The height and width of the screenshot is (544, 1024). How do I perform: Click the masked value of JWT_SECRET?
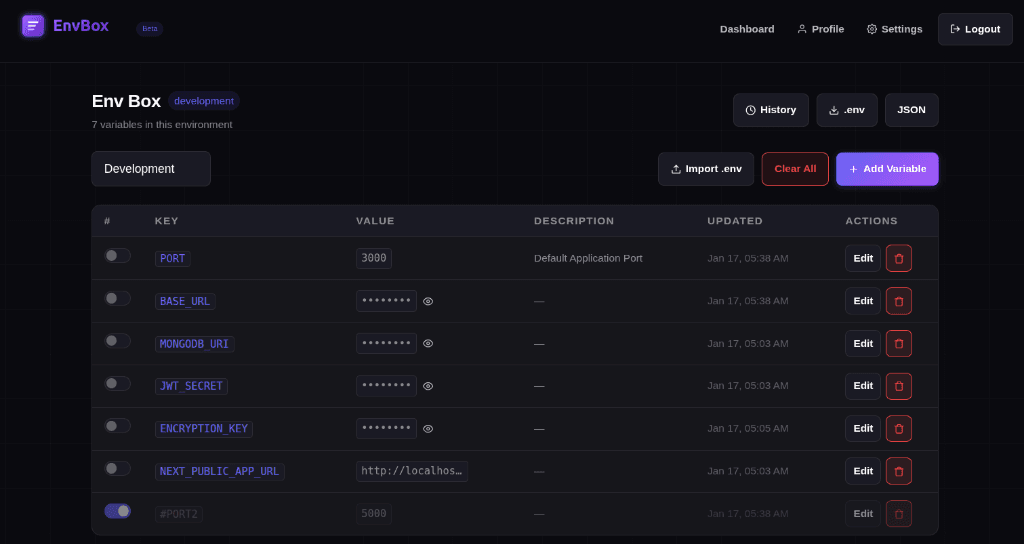pos(387,386)
